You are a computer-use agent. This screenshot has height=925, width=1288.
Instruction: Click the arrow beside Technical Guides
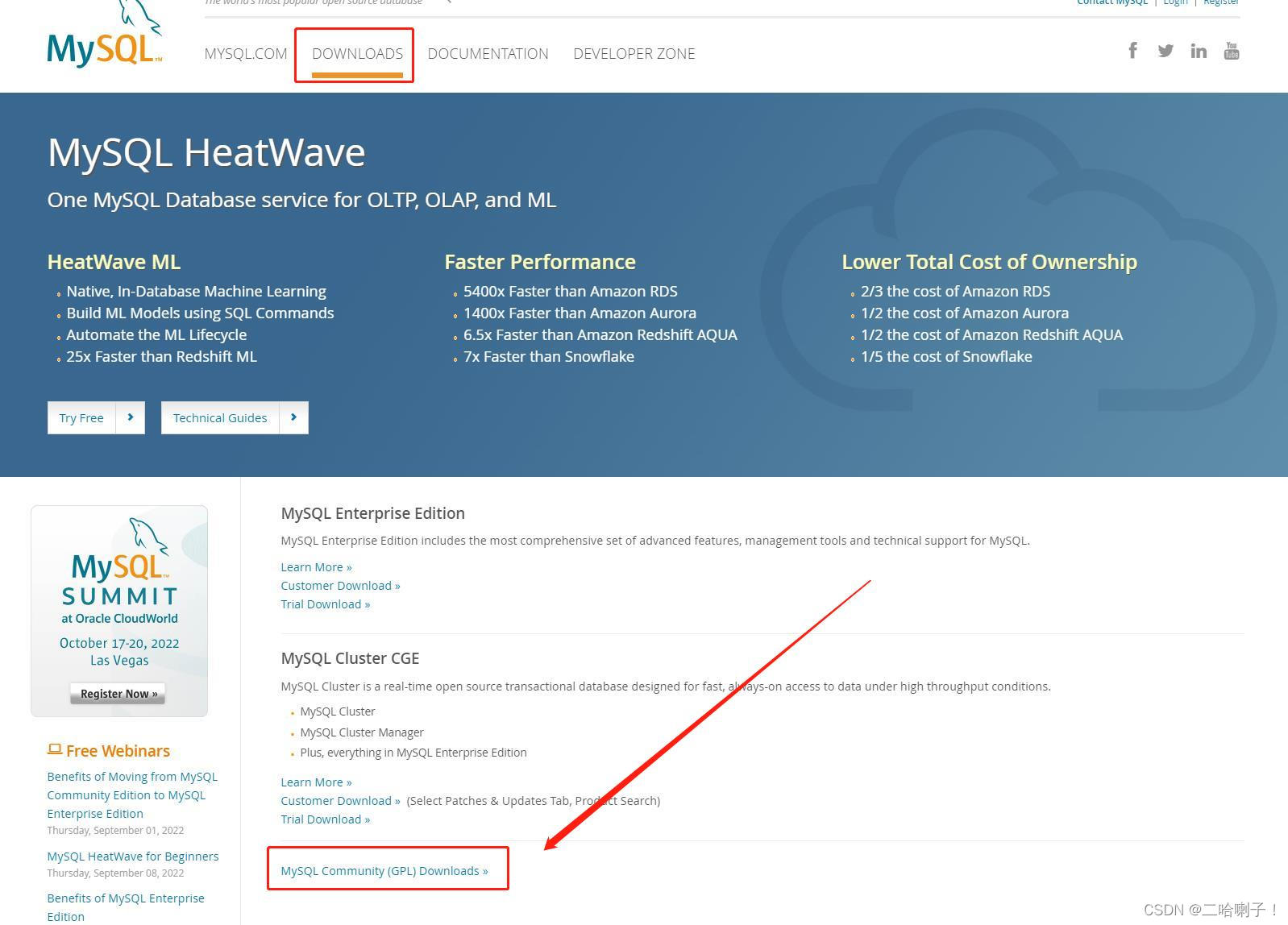(294, 417)
